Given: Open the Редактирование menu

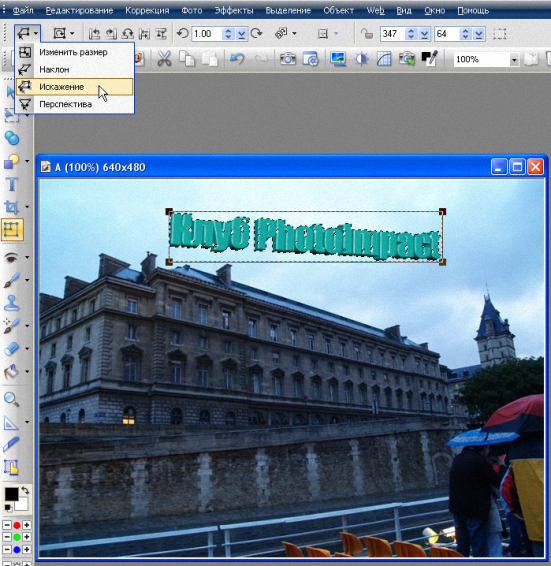Looking at the screenshot, I should (79, 10).
